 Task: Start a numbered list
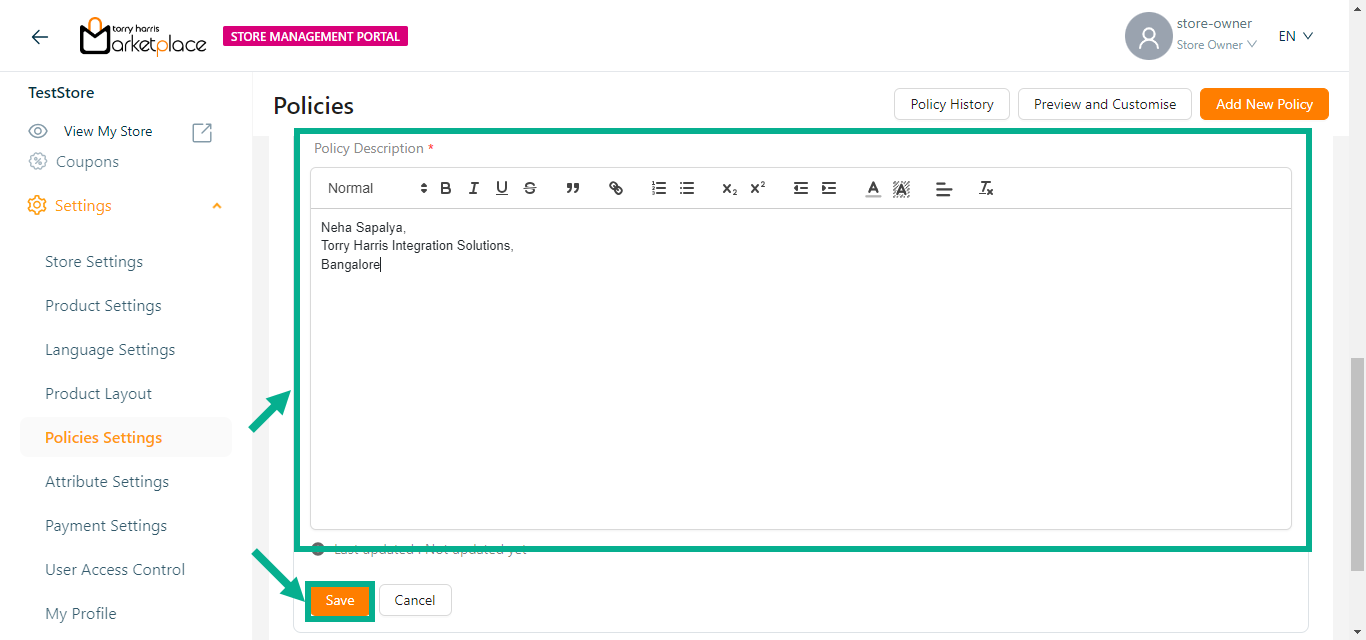[659, 188]
